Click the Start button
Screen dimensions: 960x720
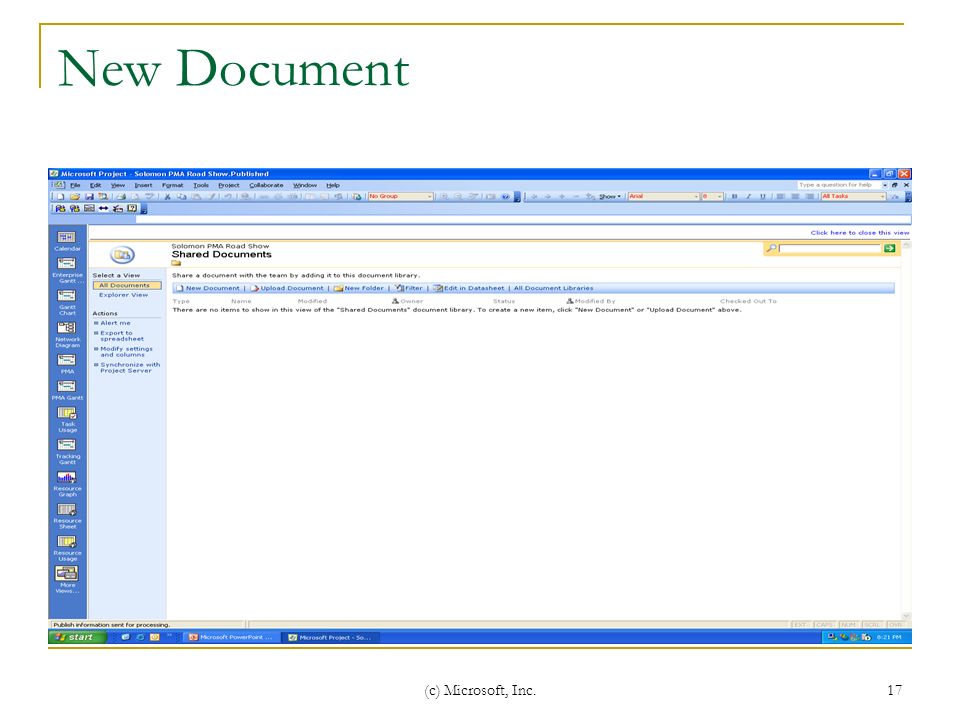(77, 637)
